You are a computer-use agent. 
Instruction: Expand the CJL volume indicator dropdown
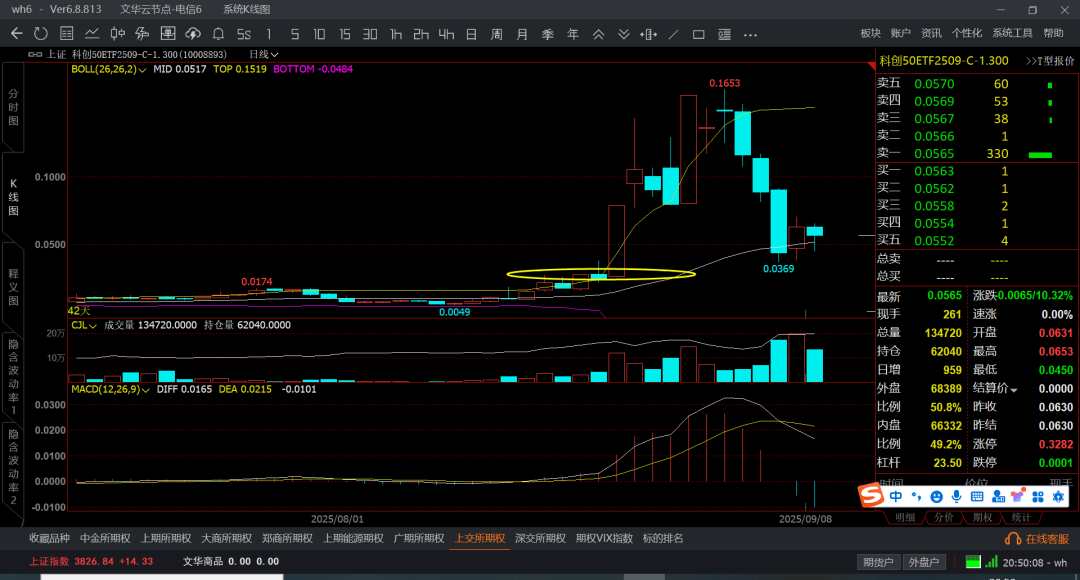tap(83, 325)
